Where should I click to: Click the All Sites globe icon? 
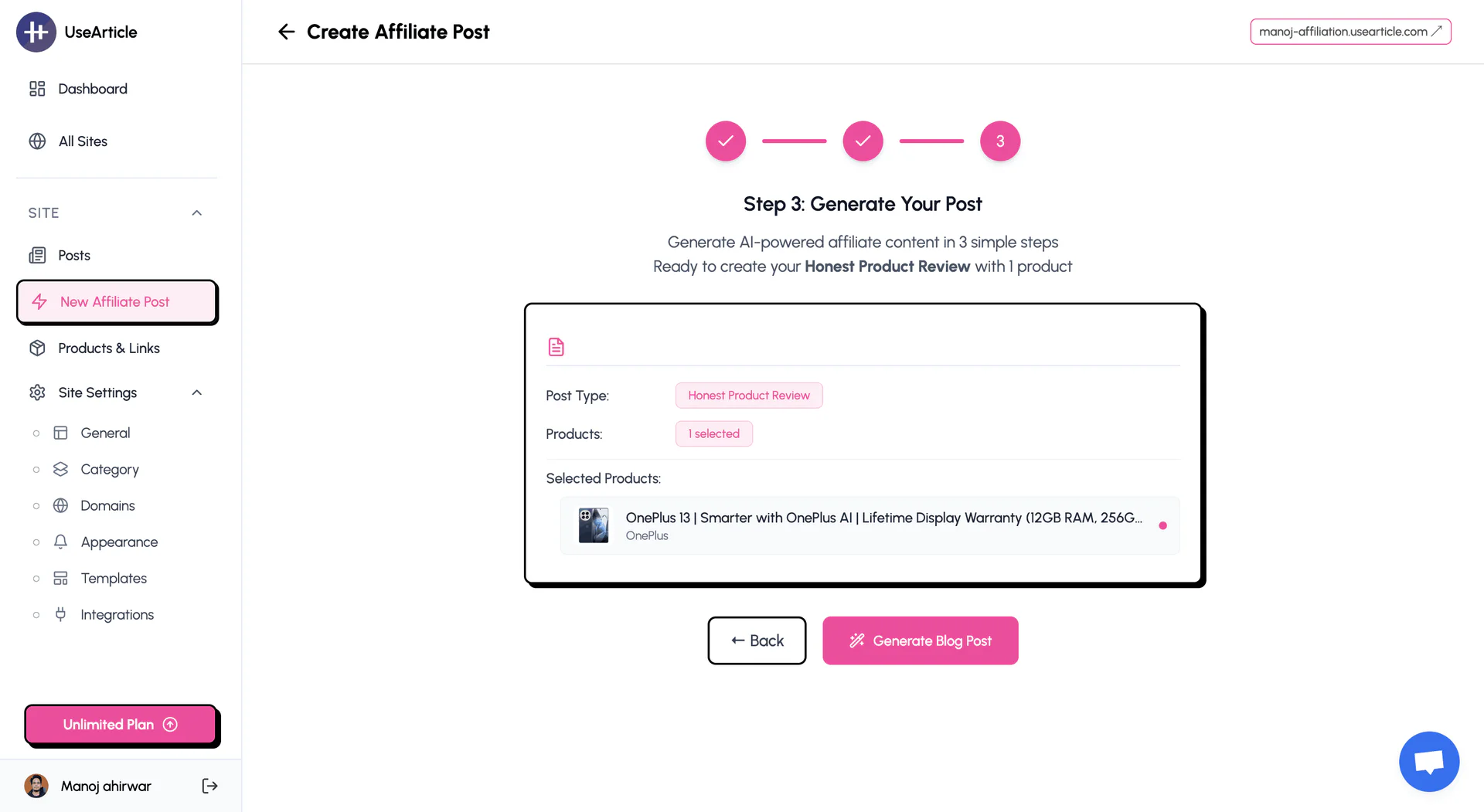click(x=37, y=141)
